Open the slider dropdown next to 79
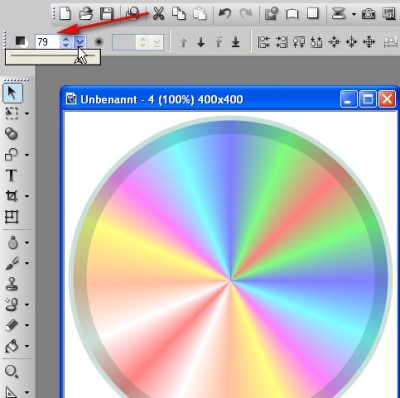The image size is (400, 398). 80,42
